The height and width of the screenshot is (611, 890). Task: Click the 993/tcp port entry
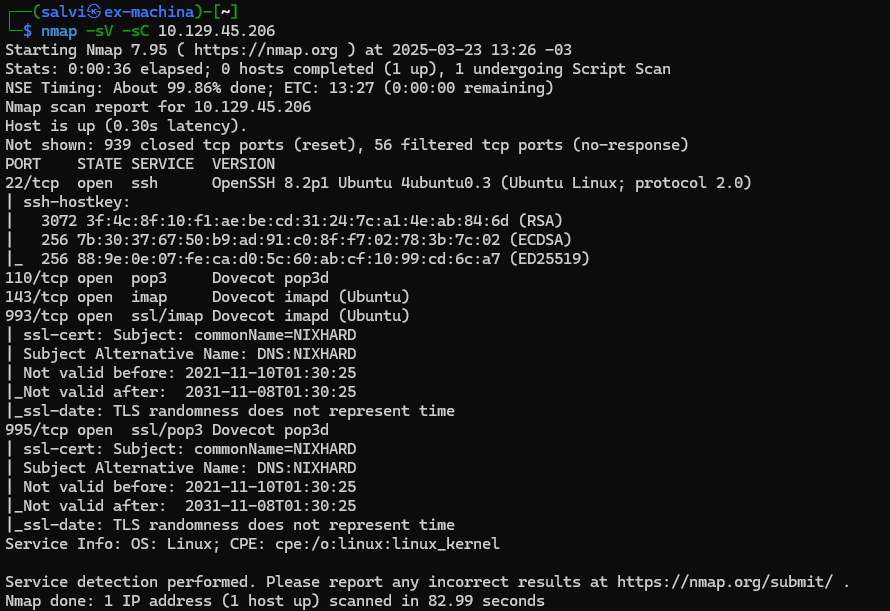pyautogui.click(x=36, y=316)
